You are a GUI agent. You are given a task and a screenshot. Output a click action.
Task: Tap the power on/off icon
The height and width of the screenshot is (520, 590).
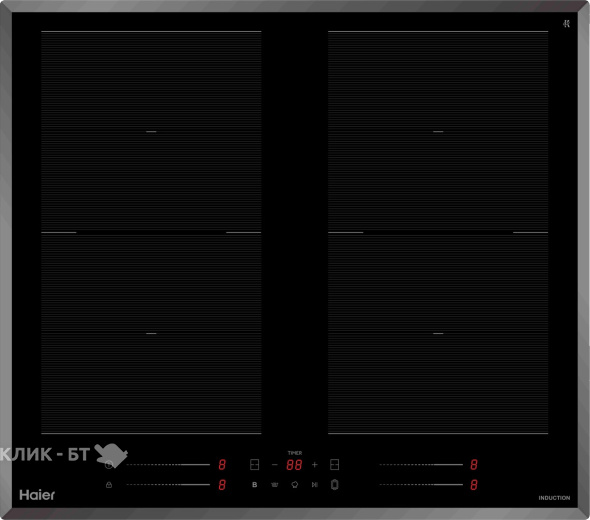(x=109, y=465)
